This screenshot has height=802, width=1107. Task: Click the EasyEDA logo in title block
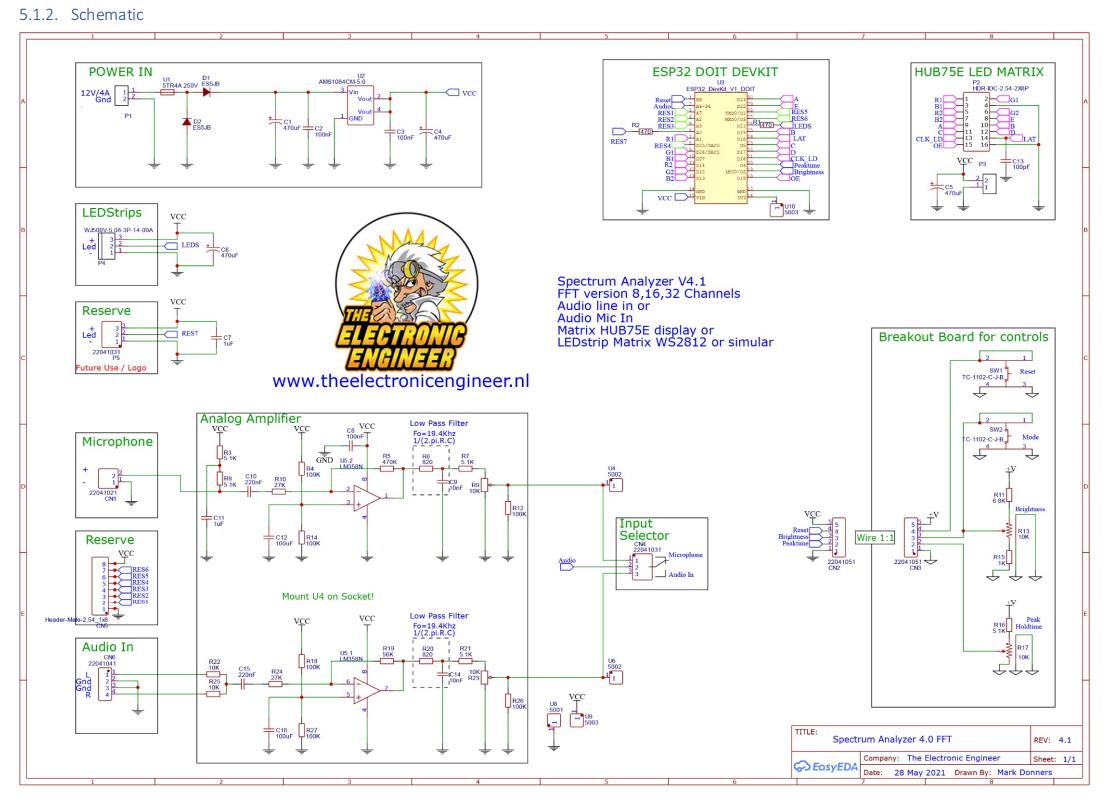(x=825, y=767)
